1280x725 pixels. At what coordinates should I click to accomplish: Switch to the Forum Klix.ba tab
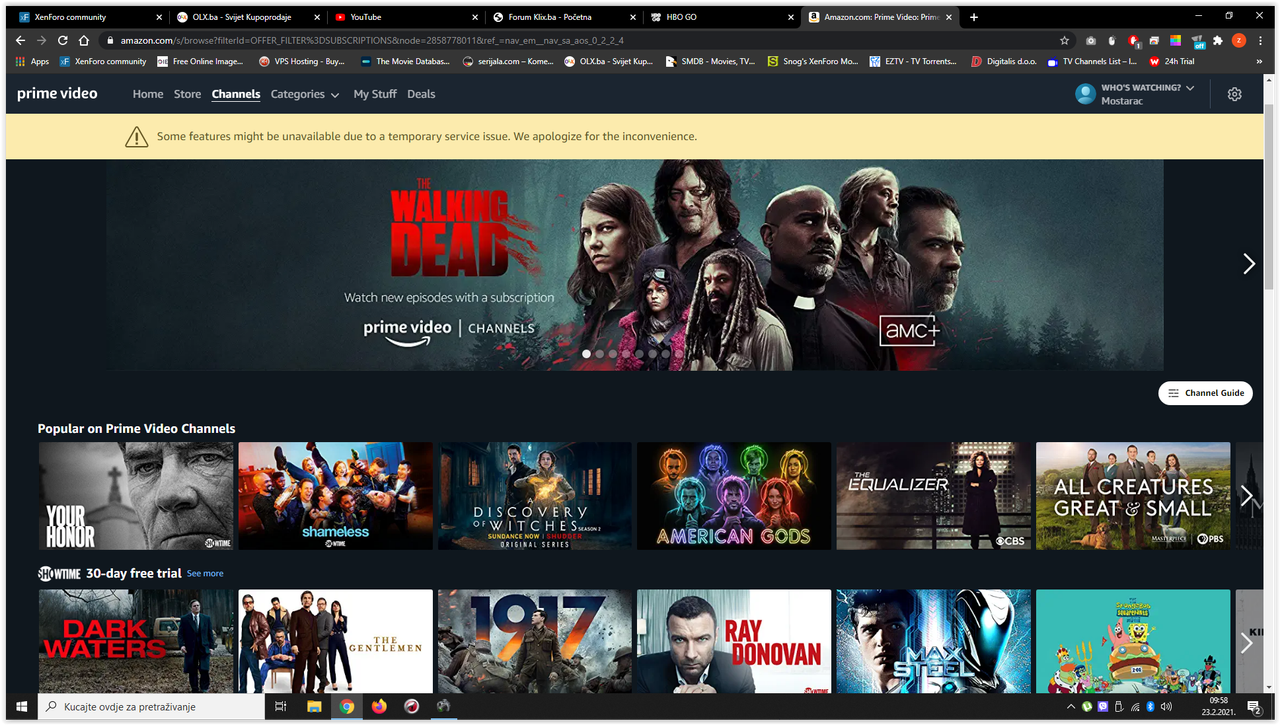(564, 17)
